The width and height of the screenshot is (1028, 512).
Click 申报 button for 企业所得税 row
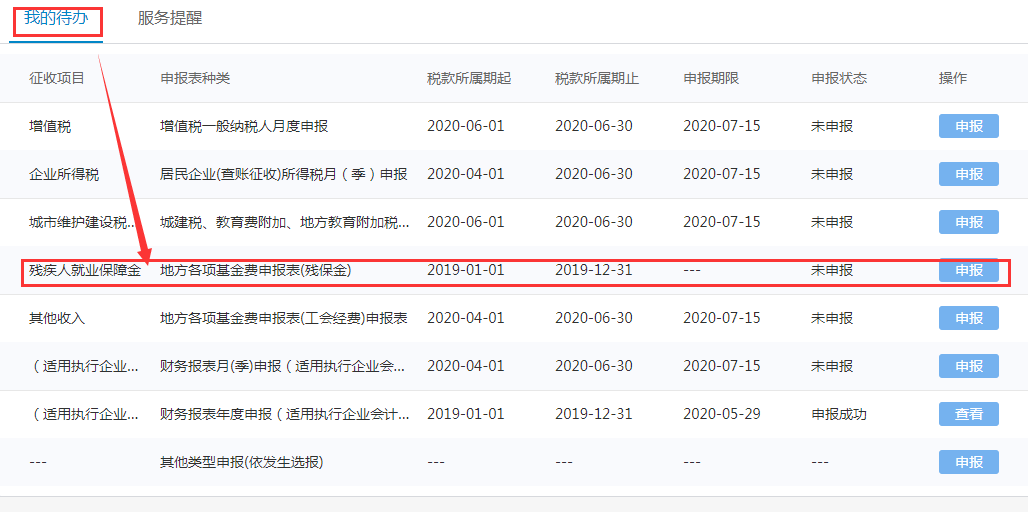tap(968, 174)
